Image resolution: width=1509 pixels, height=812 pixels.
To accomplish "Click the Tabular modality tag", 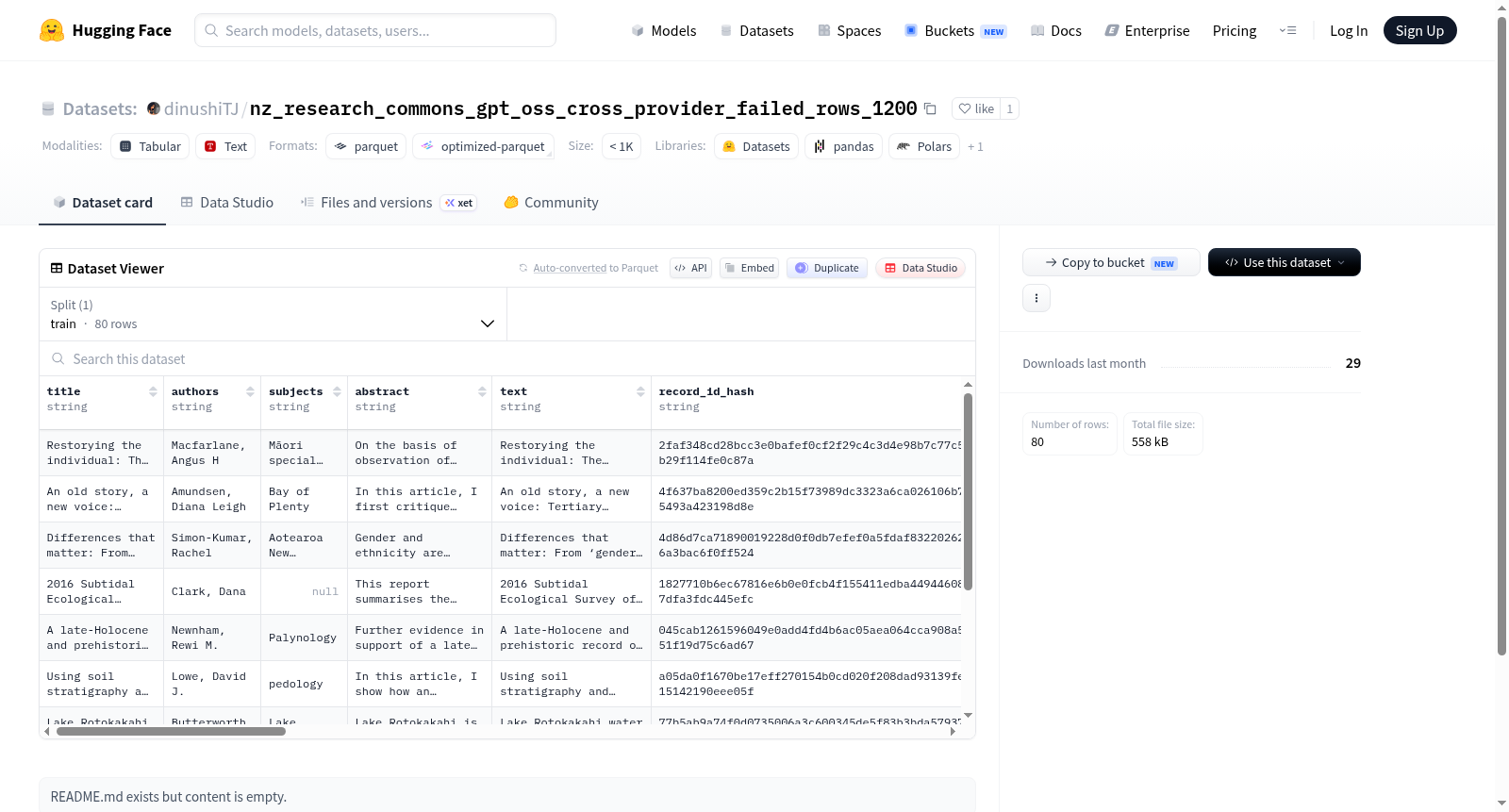I will (150, 146).
